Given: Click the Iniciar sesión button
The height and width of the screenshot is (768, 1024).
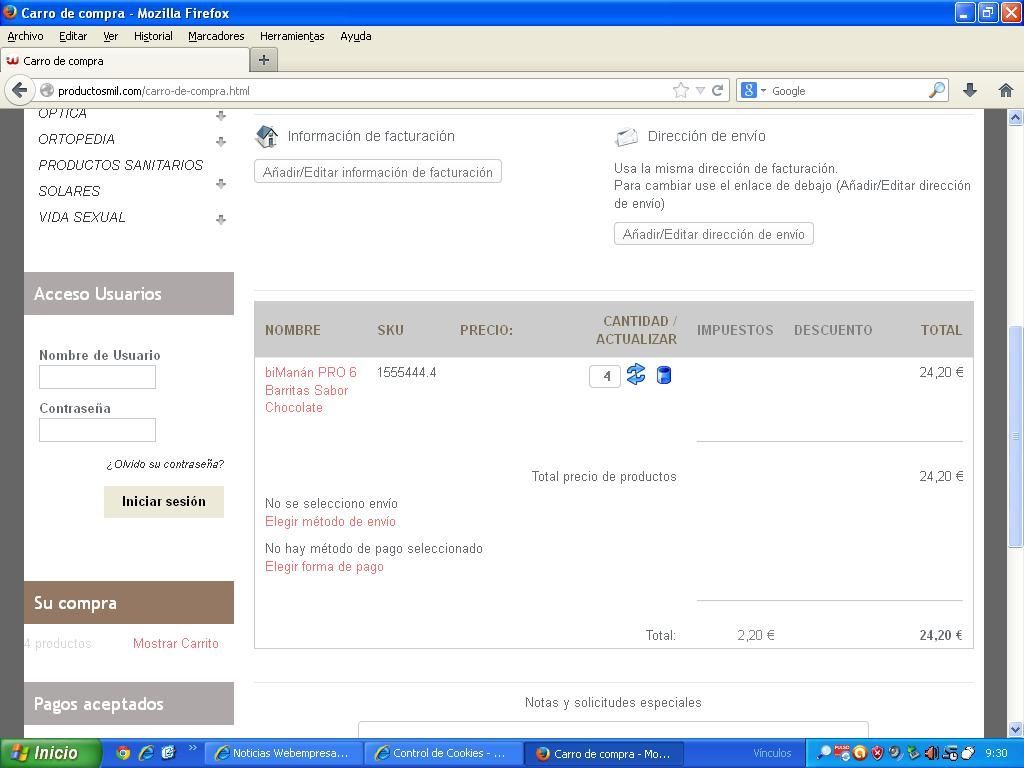Looking at the screenshot, I should (x=163, y=502).
